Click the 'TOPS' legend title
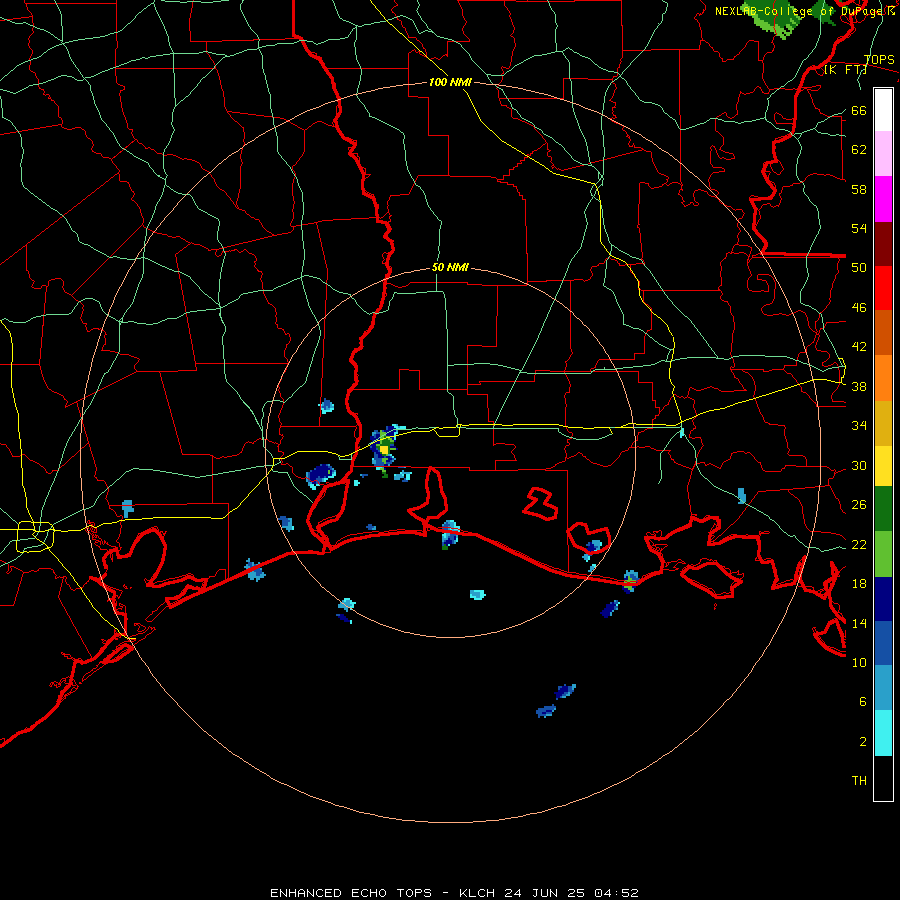The width and height of the screenshot is (900, 900). point(879,60)
